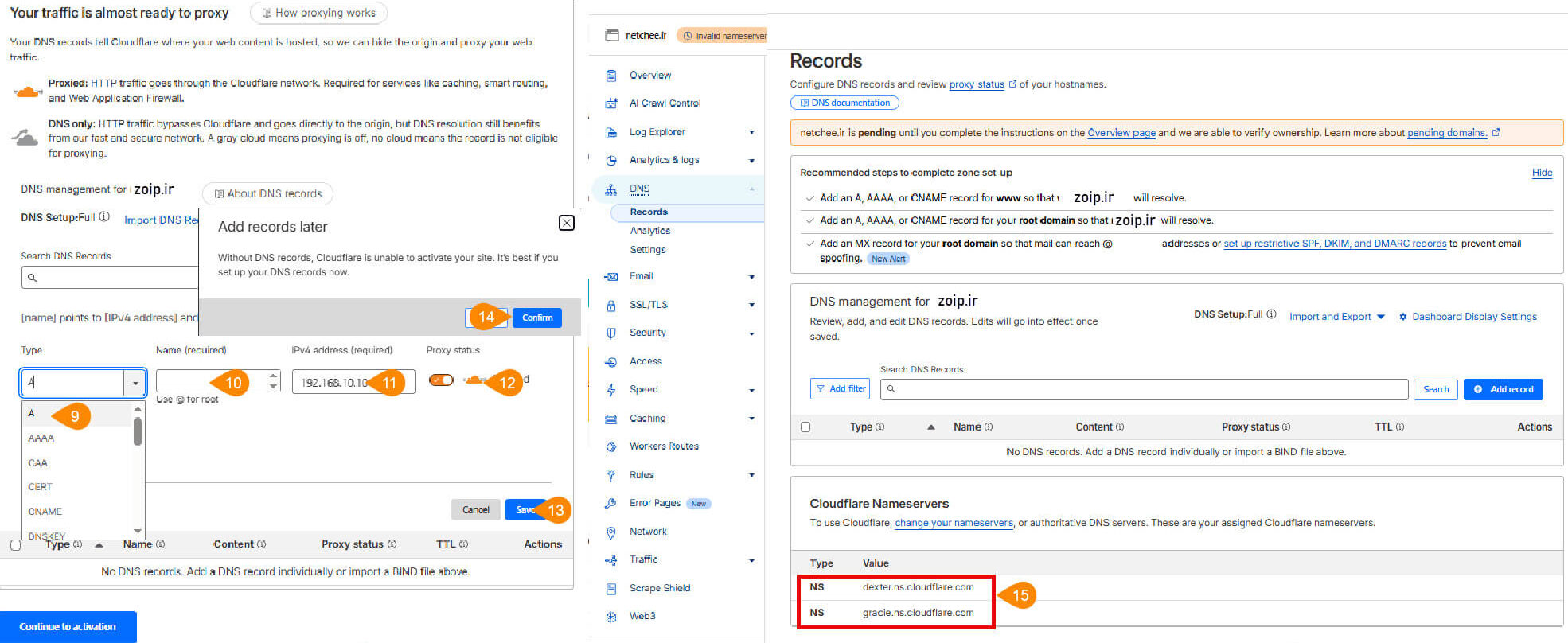Screen dimensions: 1568x643
Task: Click the info icon beside the TTL column in Records table
Action: 1400,427
